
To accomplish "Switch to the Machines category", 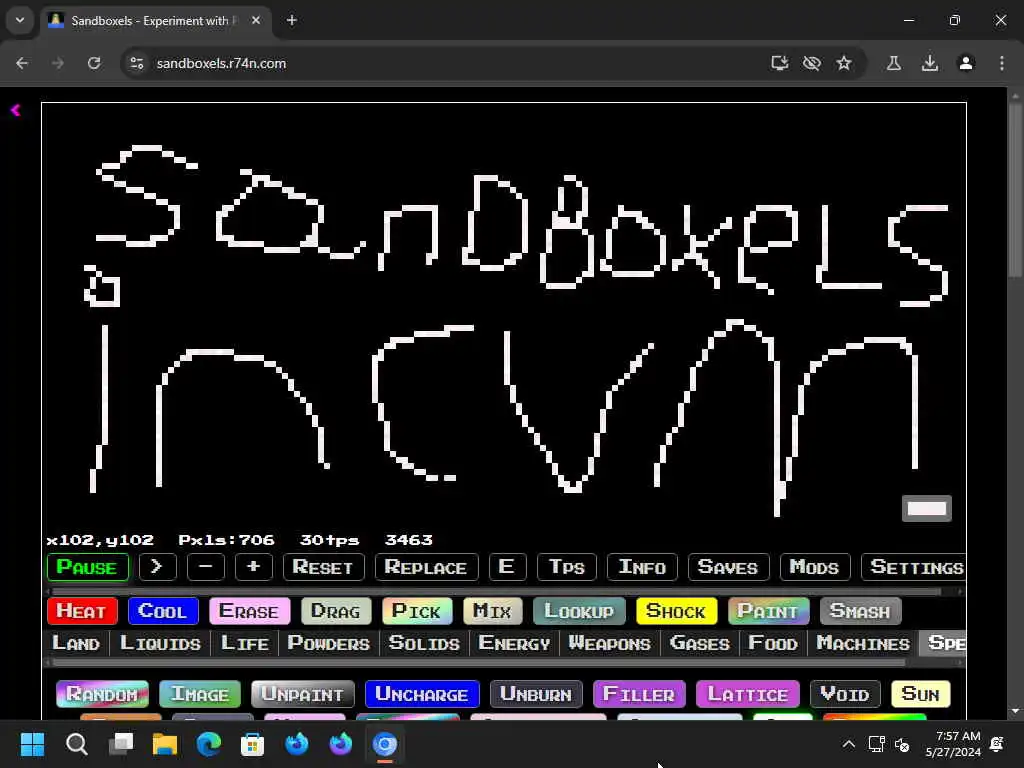I will coord(863,643).
